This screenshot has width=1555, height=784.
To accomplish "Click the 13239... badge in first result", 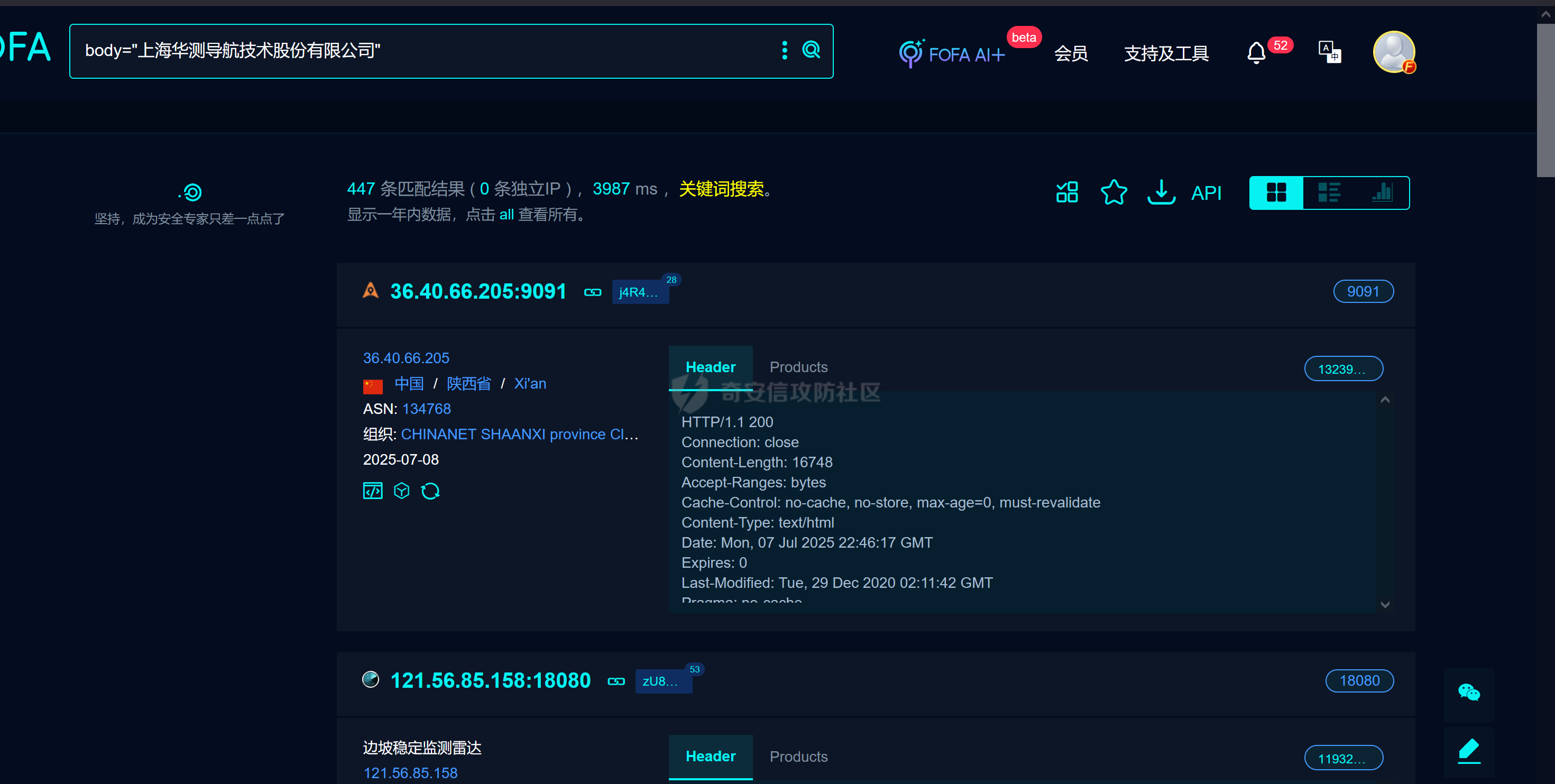I will click(1343, 369).
